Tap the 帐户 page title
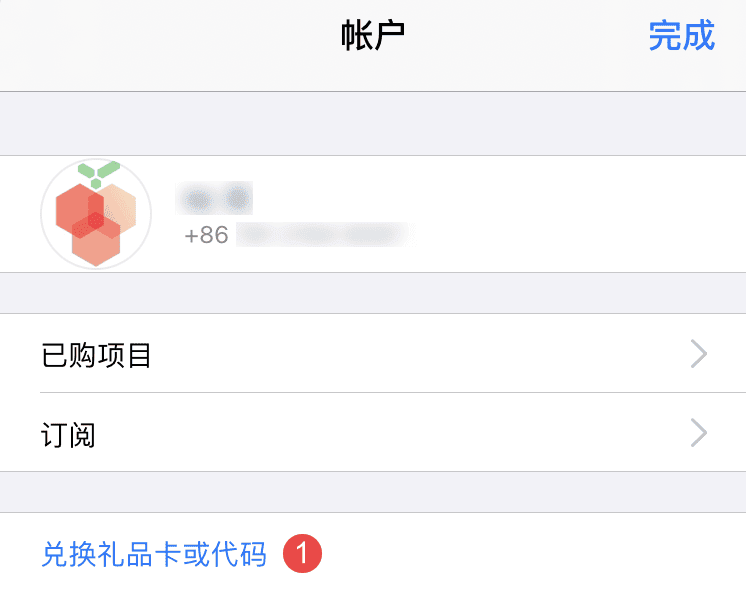This screenshot has height=589, width=746. coord(373,36)
